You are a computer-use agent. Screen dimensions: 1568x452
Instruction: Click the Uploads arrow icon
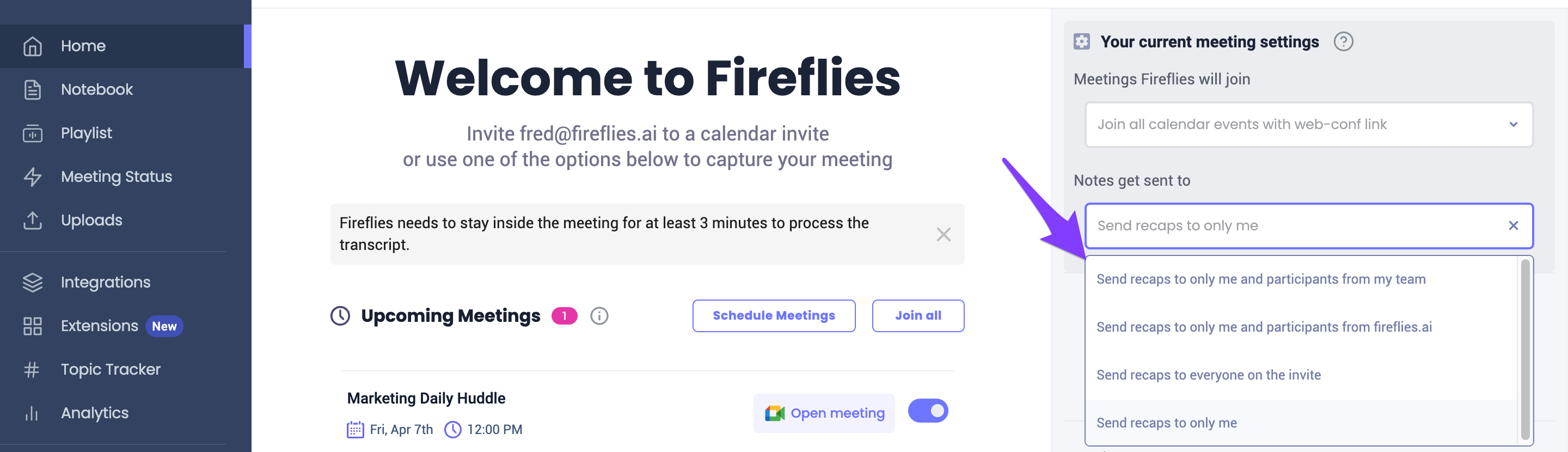tap(32, 221)
